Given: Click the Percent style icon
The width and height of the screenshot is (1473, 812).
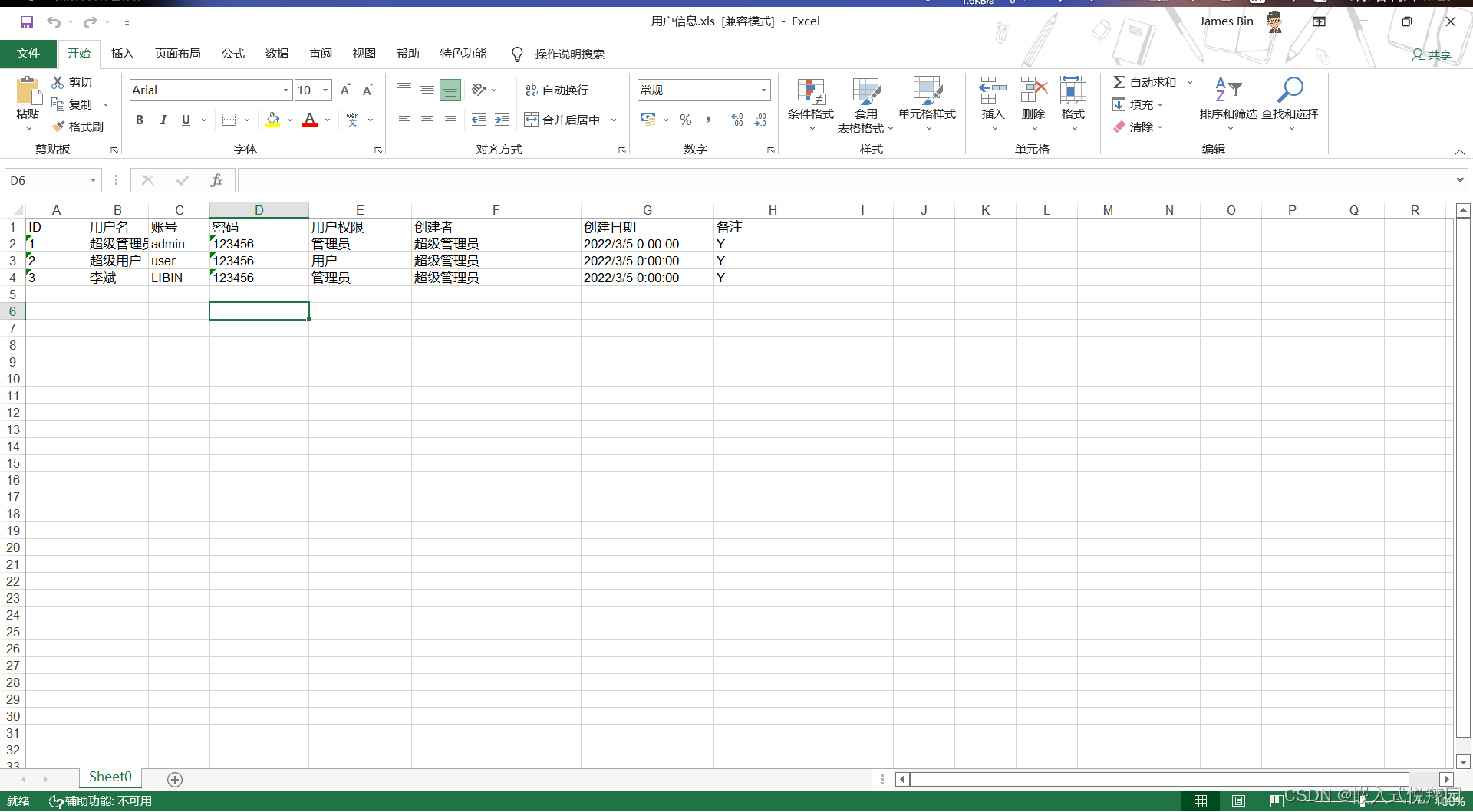Looking at the screenshot, I should tap(685, 120).
